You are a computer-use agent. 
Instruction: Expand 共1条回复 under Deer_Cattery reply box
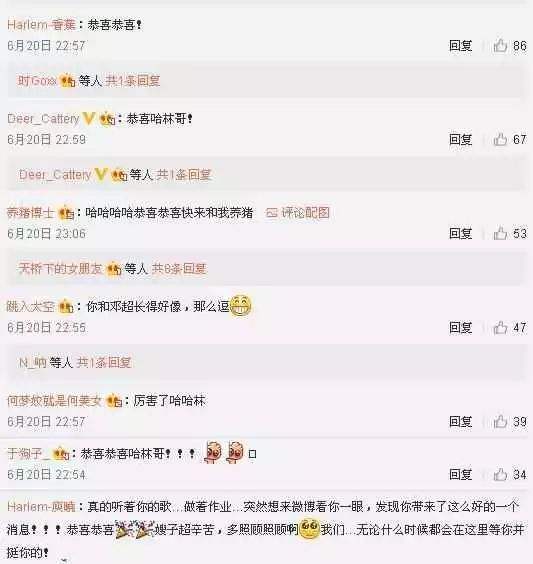coord(184,175)
